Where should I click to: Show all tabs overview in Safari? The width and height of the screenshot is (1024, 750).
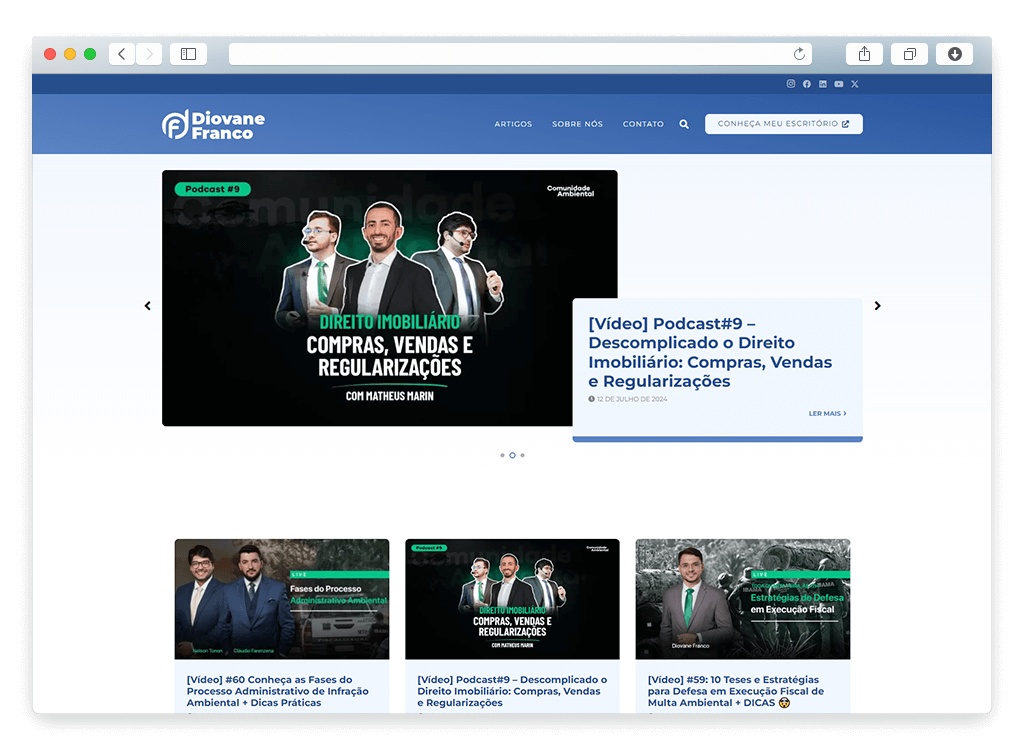click(x=909, y=54)
